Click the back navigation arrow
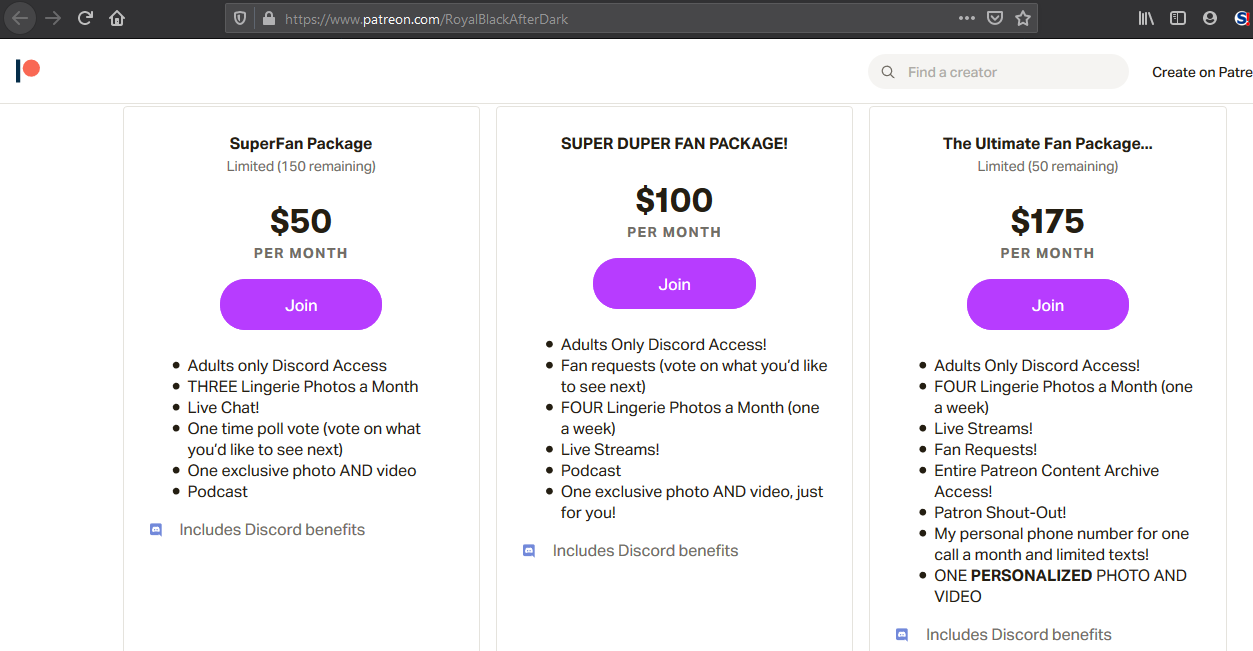The height and width of the screenshot is (651, 1253). (20, 18)
